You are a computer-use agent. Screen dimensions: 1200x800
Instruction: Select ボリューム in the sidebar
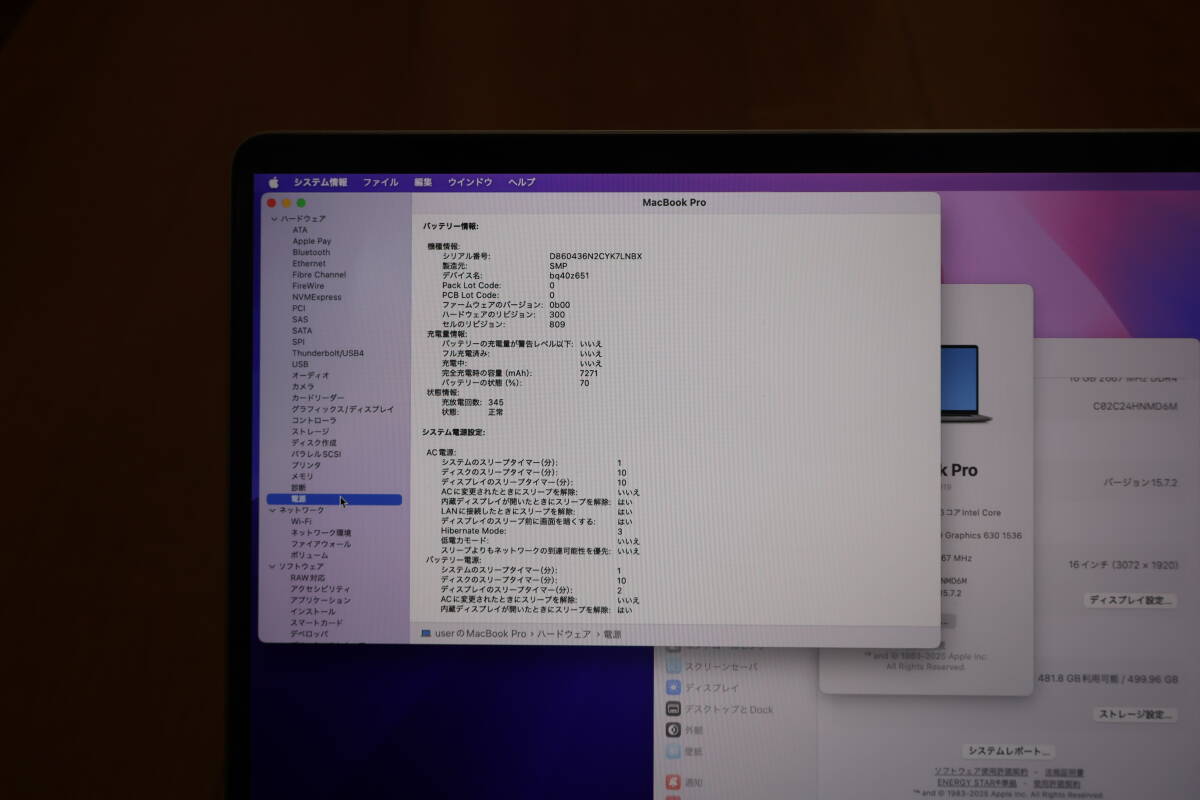310,555
